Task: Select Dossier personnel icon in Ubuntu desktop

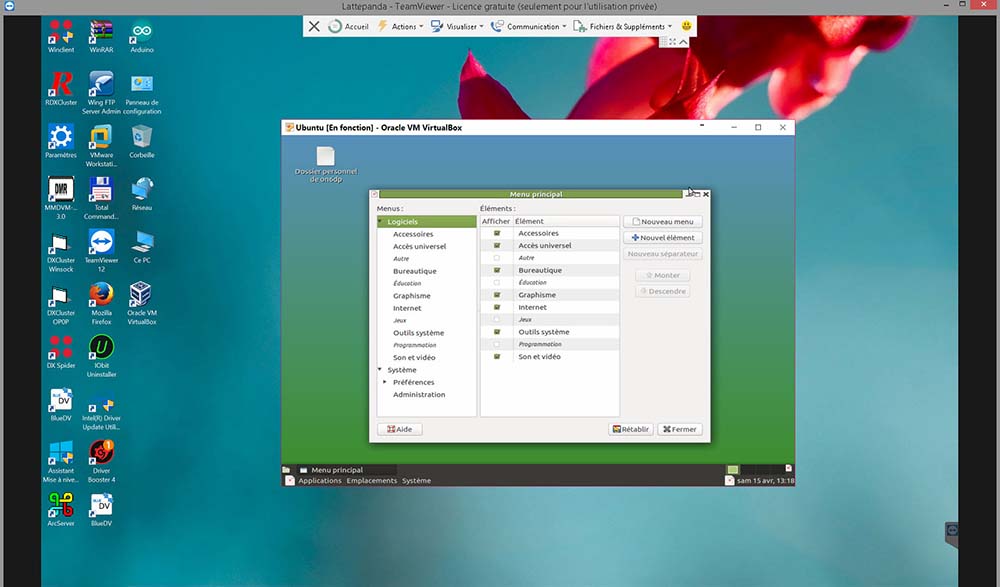Action: click(x=325, y=165)
